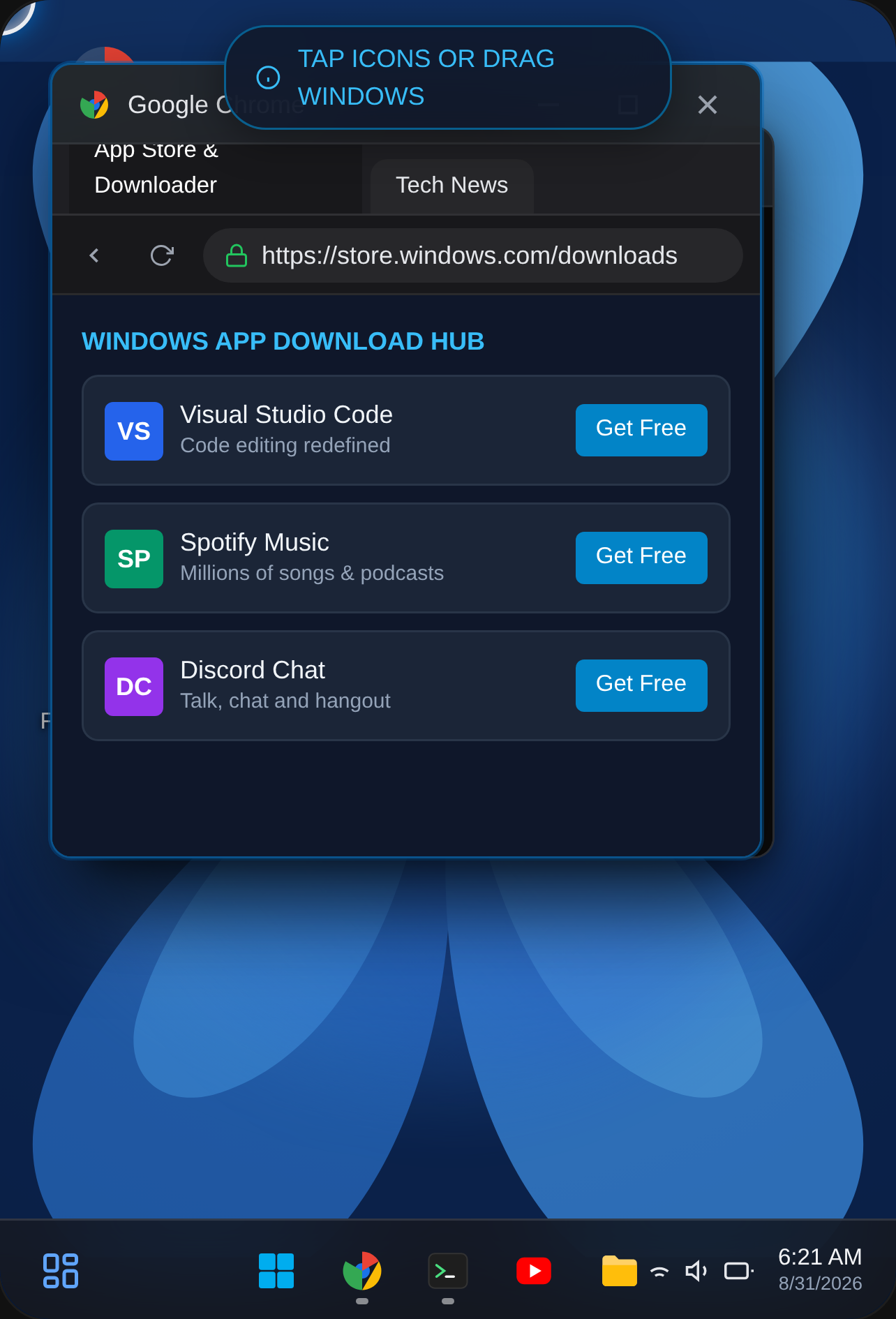
Task: Click 'Talk, chat and hangout' text
Action: 285,701
